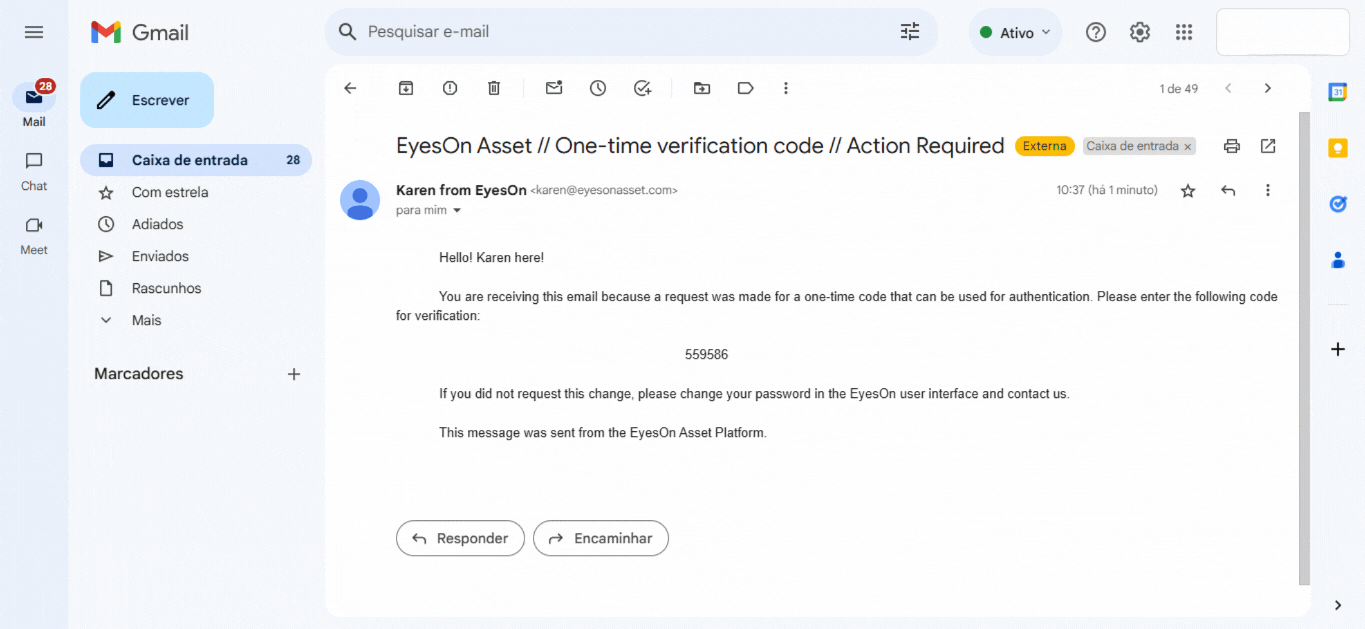Screen dimensions: 1365x629
Task: Open the Help support icon
Action: tap(1096, 32)
